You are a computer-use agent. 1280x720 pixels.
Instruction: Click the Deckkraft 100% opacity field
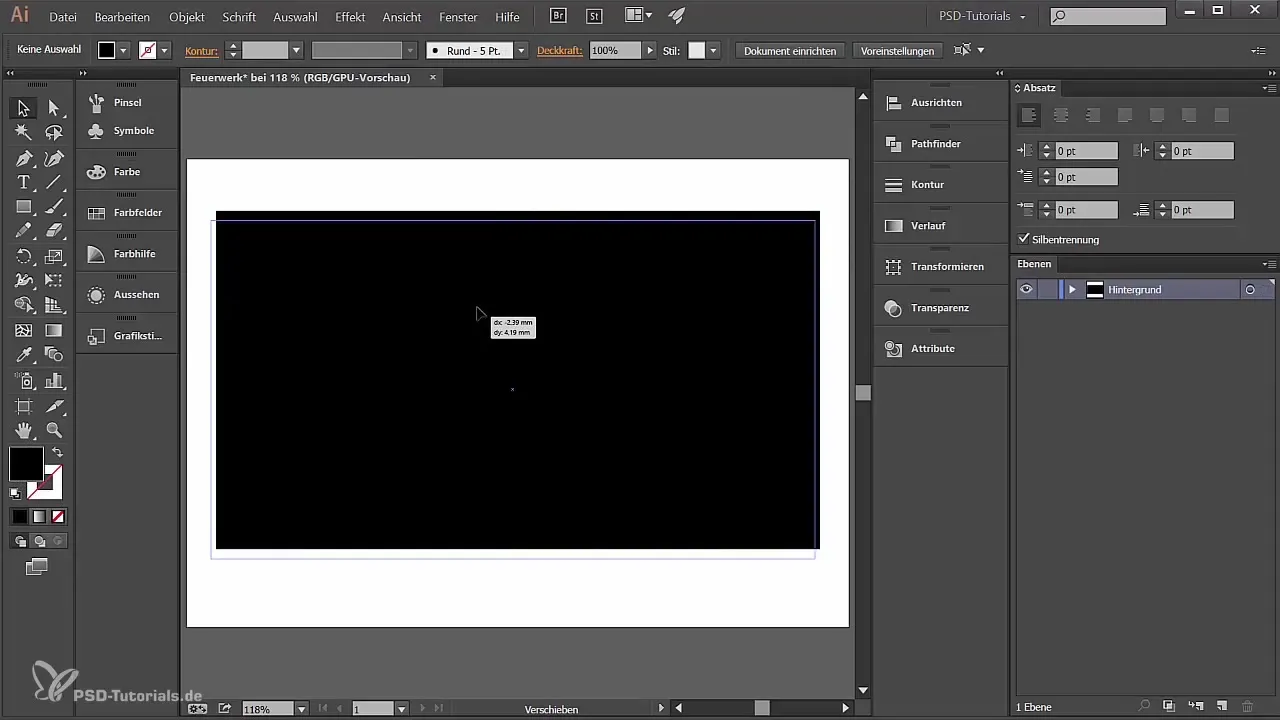point(614,50)
